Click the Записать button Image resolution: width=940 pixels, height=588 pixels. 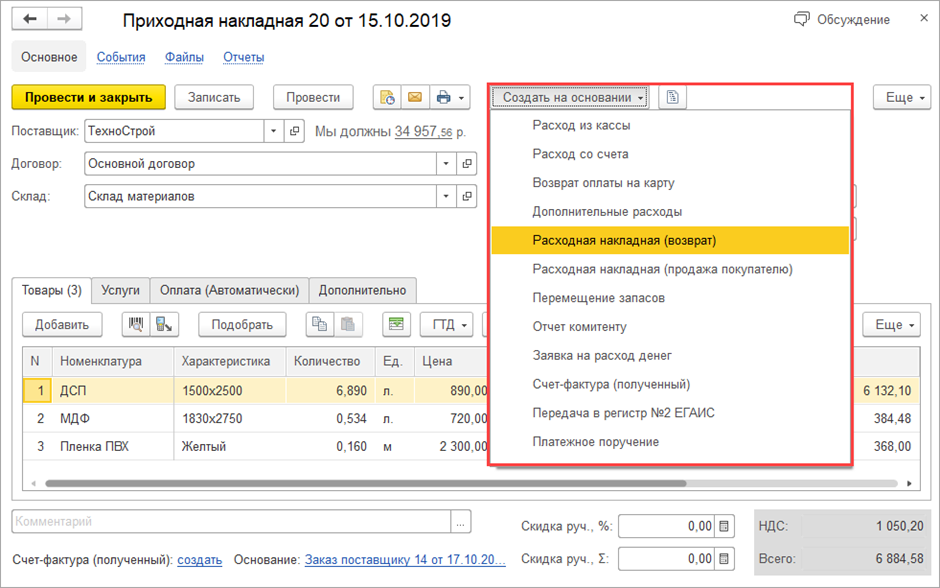(x=214, y=97)
